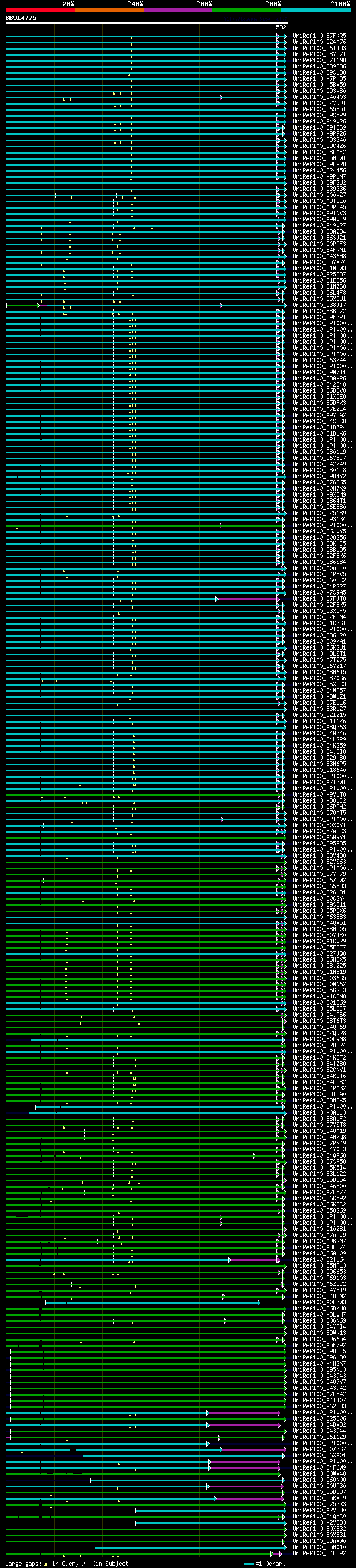Select the UniRef100_A0AUJ0 label

pos(319,568)
